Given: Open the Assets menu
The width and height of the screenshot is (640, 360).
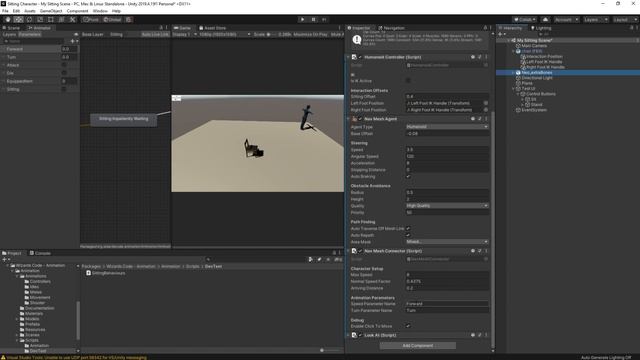Looking at the screenshot, I should [30, 11].
